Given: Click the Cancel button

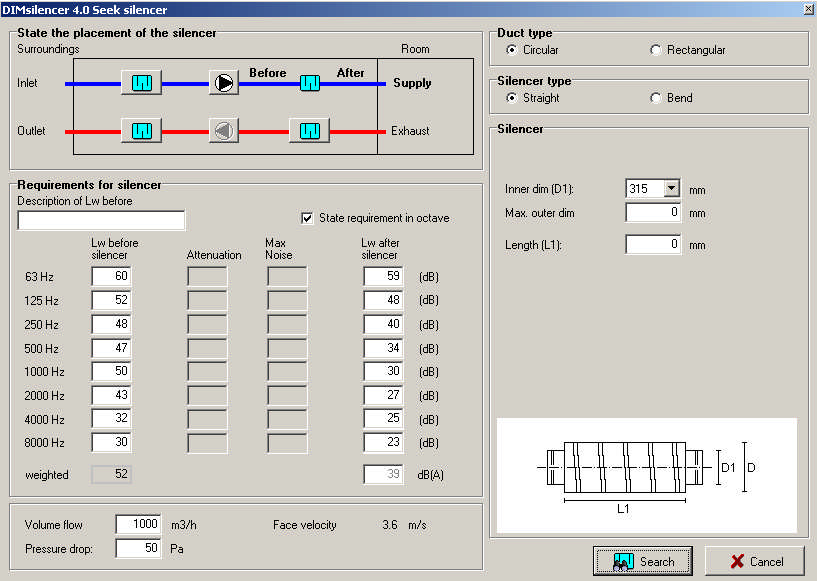Looking at the screenshot, I should click(x=755, y=561).
